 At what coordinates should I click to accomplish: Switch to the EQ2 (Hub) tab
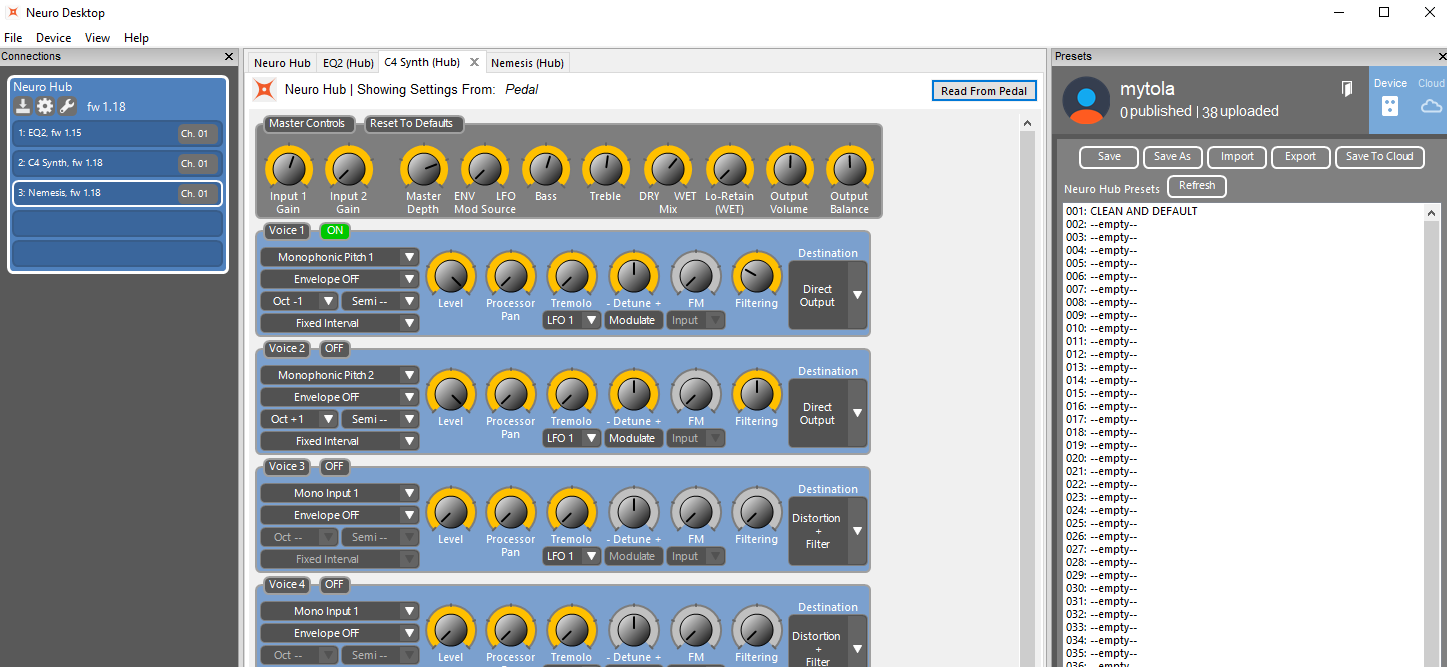(348, 63)
